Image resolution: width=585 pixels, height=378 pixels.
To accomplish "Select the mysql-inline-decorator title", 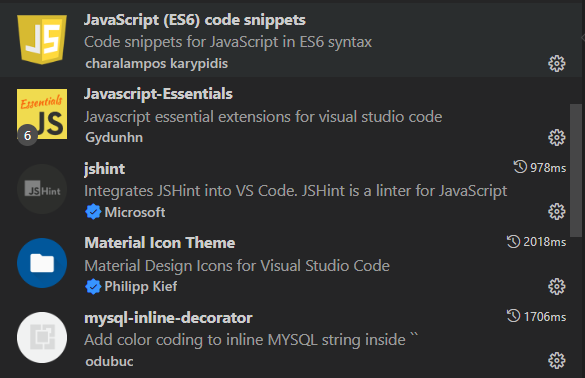I will [x=168, y=318].
